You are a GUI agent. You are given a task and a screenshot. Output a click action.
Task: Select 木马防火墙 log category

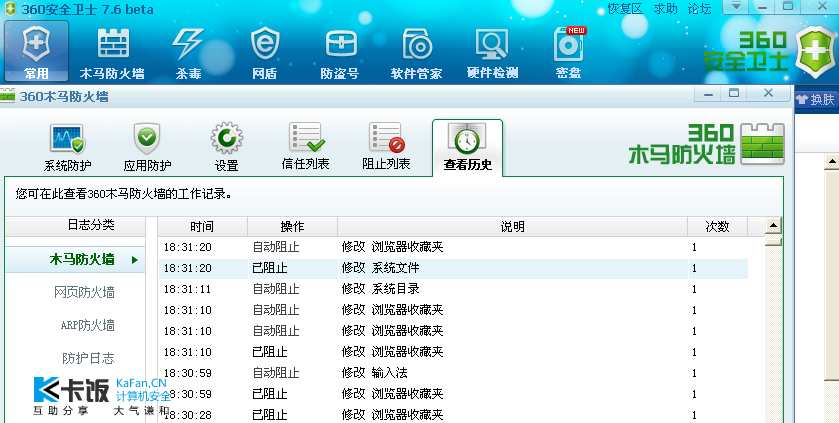coord(75,259)
